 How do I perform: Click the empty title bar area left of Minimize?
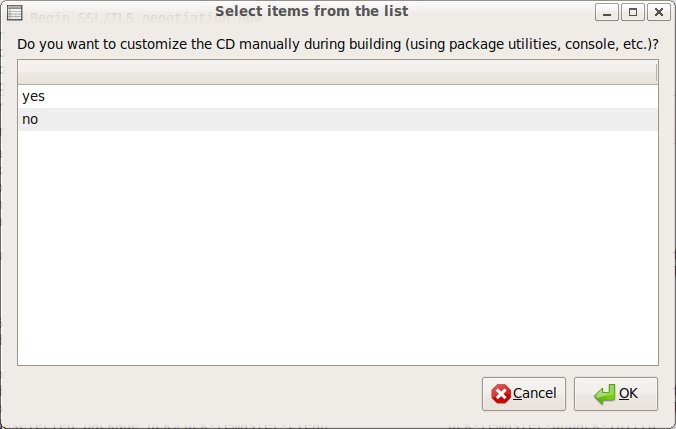tap(500, 12)
